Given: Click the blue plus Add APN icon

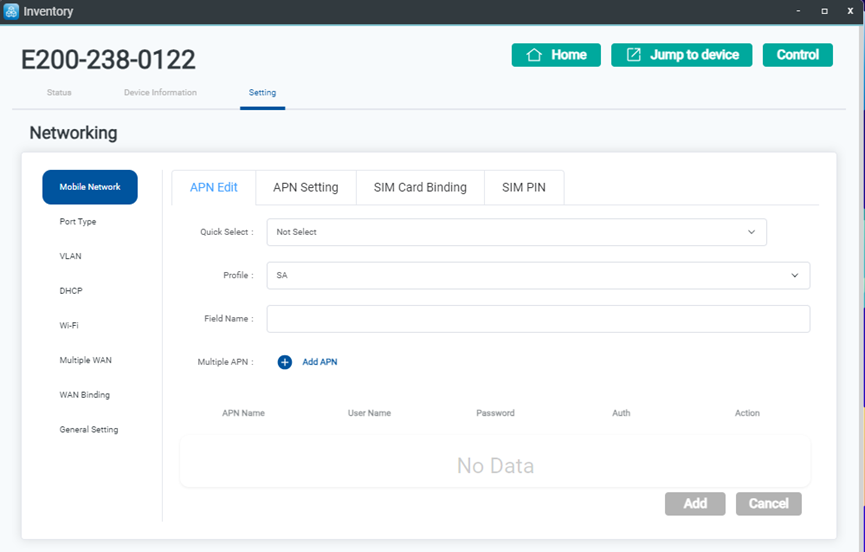Looking at the screenshot, I should (x=285, y=362).
